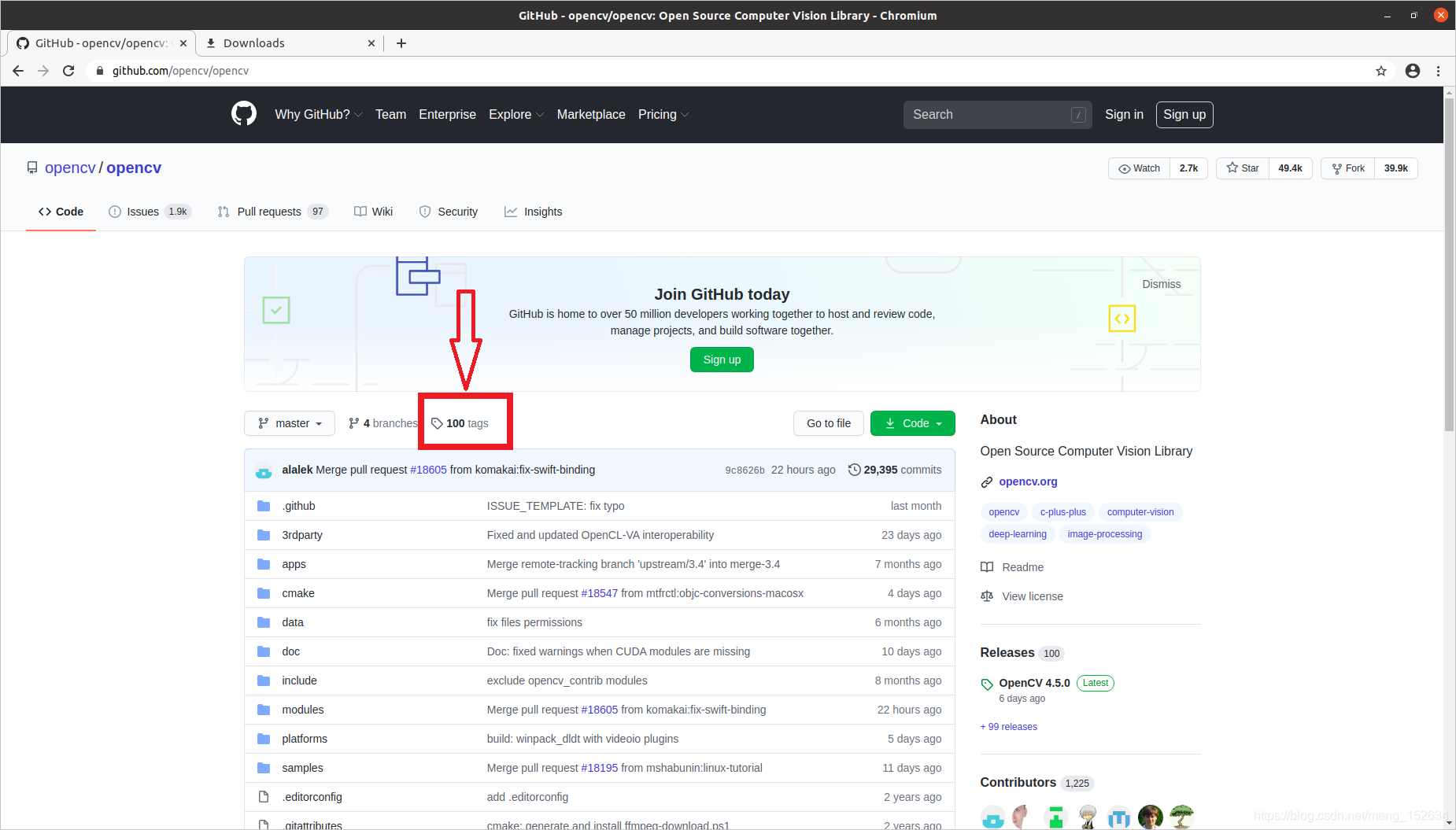Click the include folder icon
Image resolution: width=1456 pixels, height=830 pixels.
(x=264, y=681)
